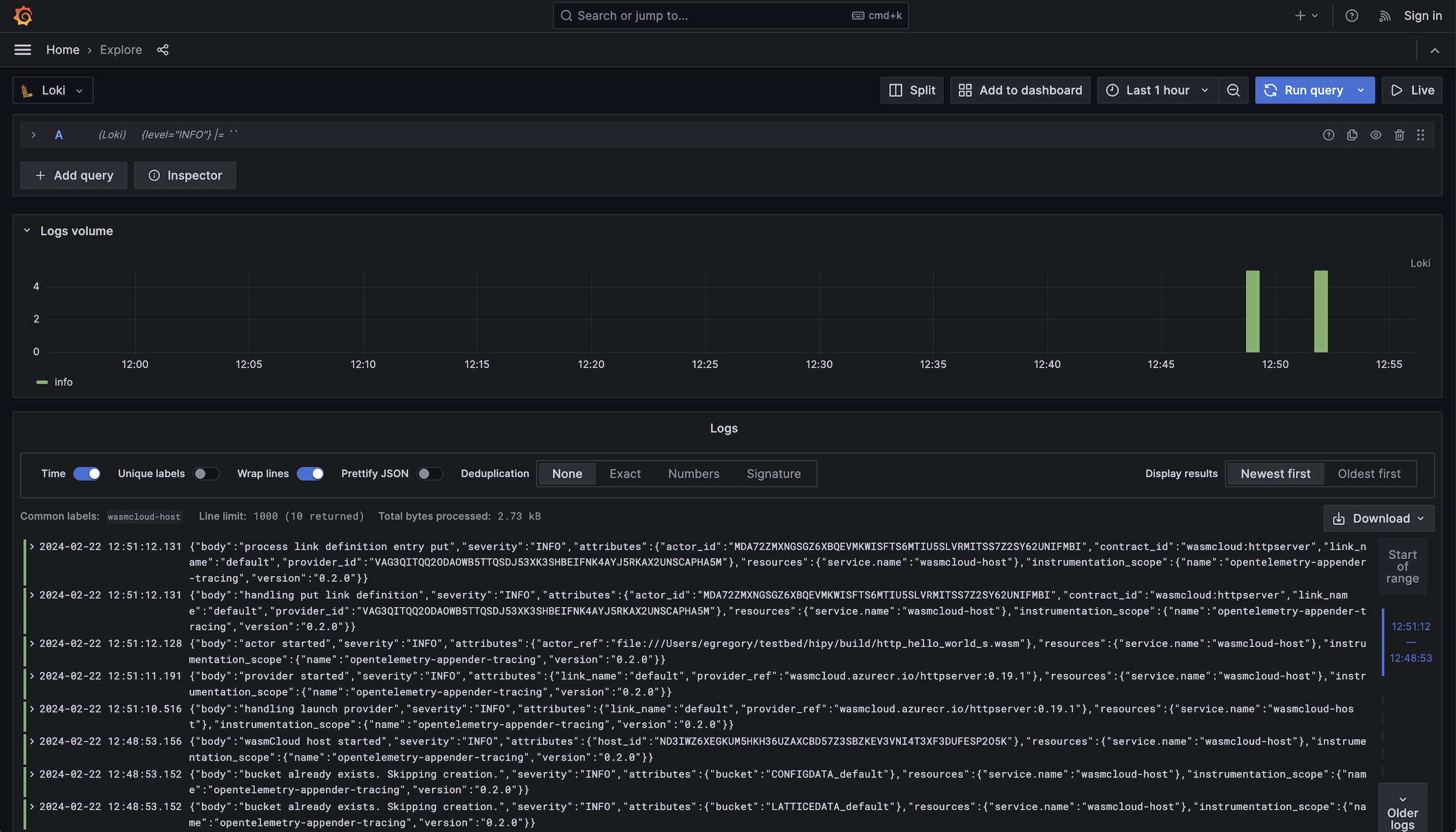1456x832 pixels.
Task: Open the Loki data source picker
Action: (53, 90)
